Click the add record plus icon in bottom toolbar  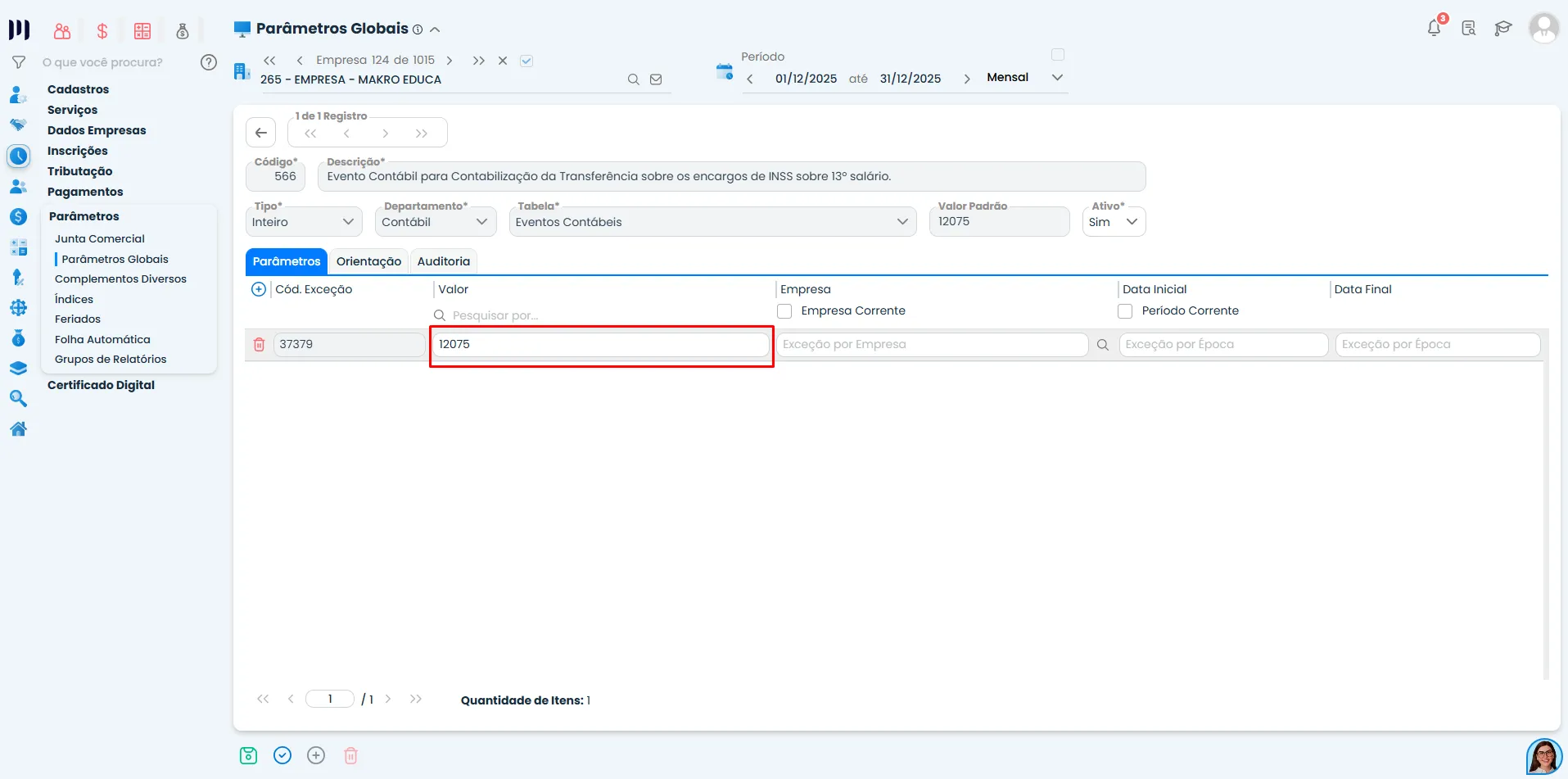(x=316, y=756)
